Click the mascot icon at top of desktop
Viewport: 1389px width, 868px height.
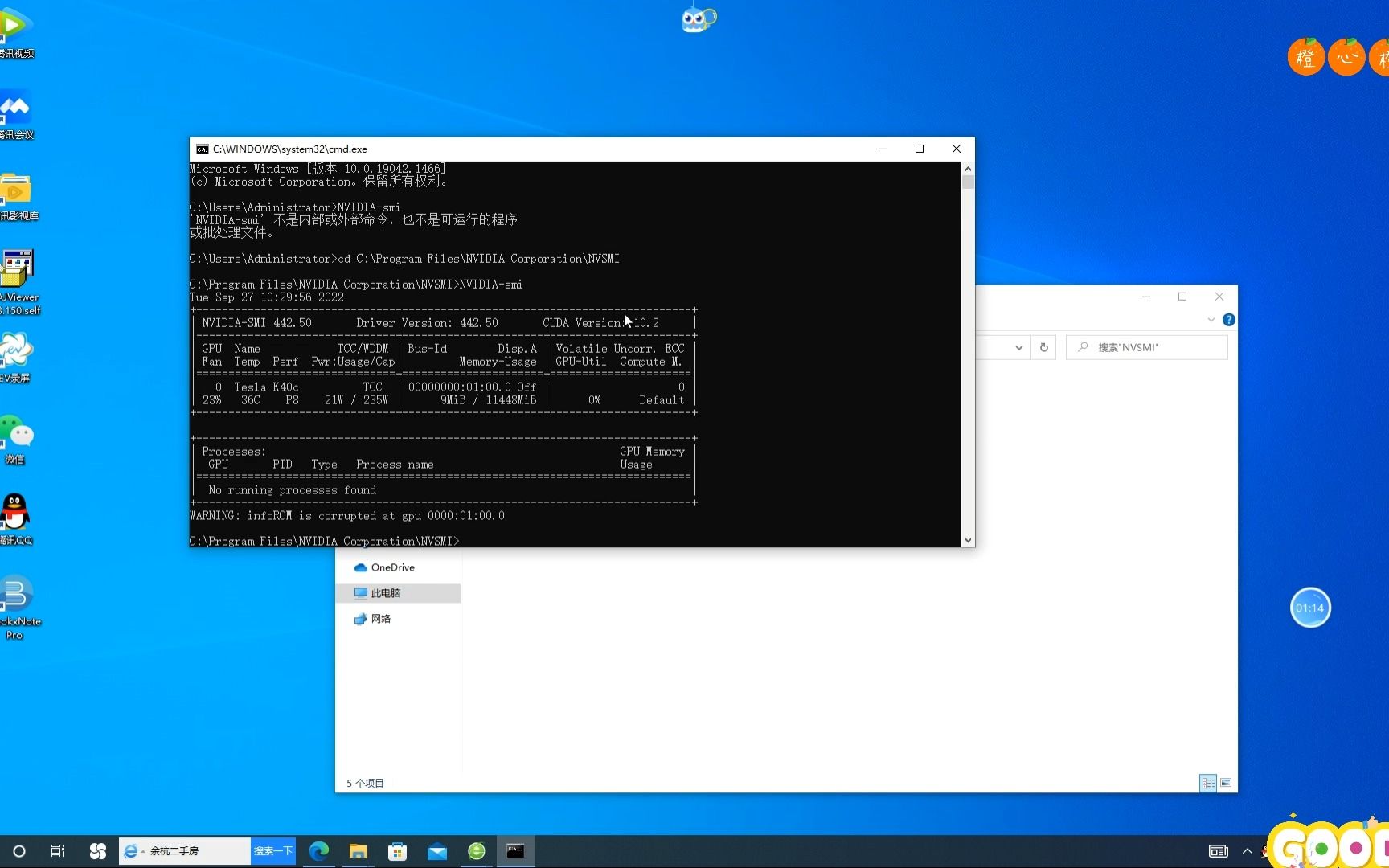[699, 19]
